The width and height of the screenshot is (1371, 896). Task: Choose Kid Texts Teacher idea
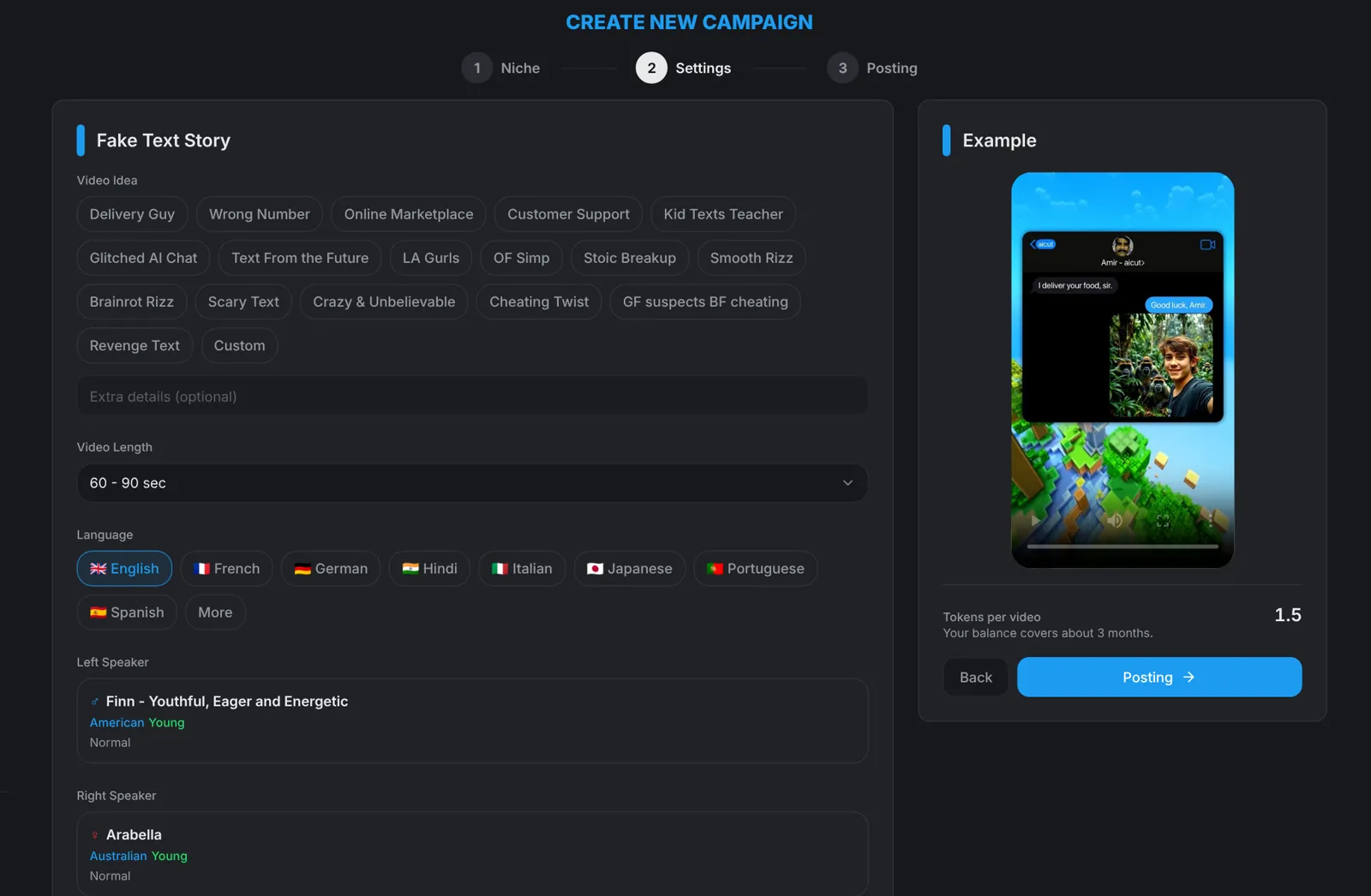pos(723,214)
